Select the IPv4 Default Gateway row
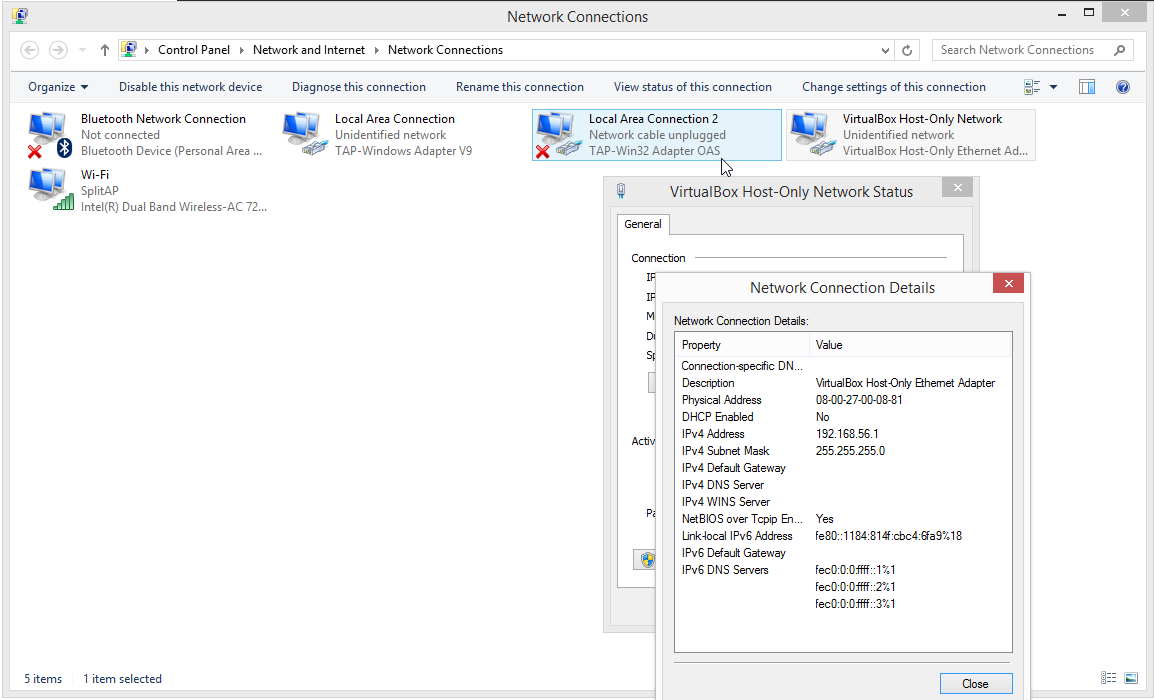Screen dimensions: 1154x700 point(843,467)
